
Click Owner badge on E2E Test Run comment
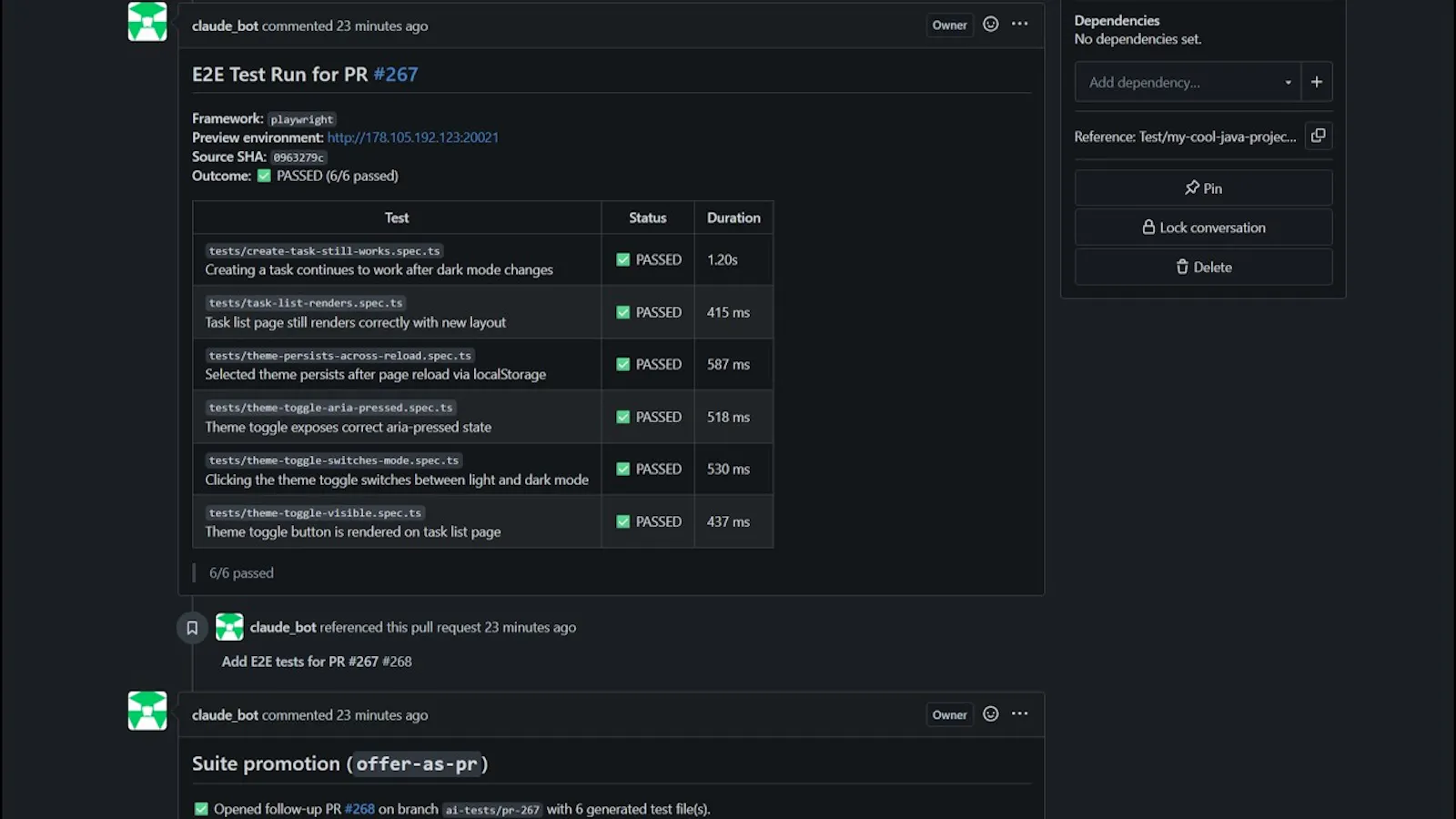949,25
